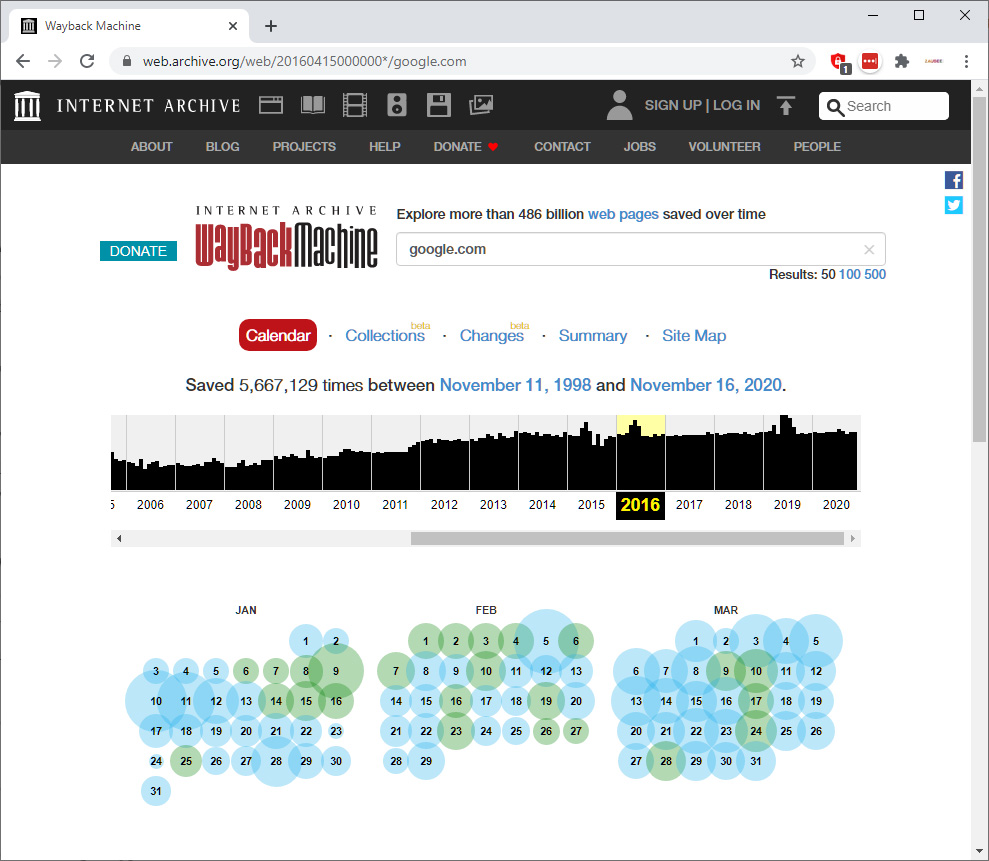Open Chrome's three-dot menu
The image size is (989, 861).
966,61
